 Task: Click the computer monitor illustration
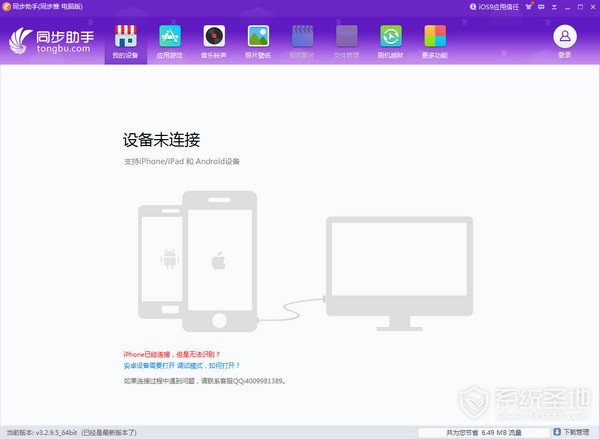(399, 274)
